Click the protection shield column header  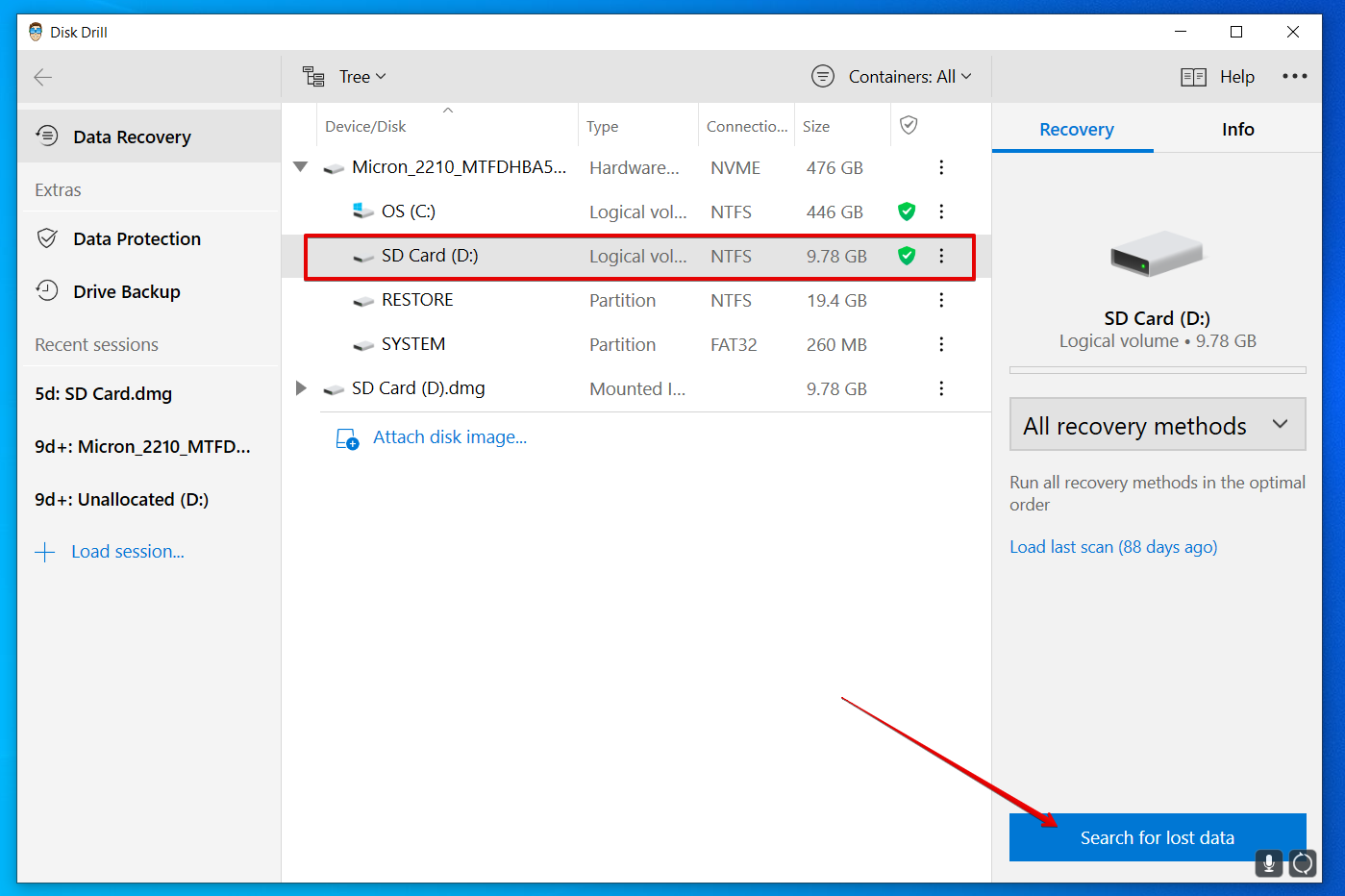pos(909,125)
